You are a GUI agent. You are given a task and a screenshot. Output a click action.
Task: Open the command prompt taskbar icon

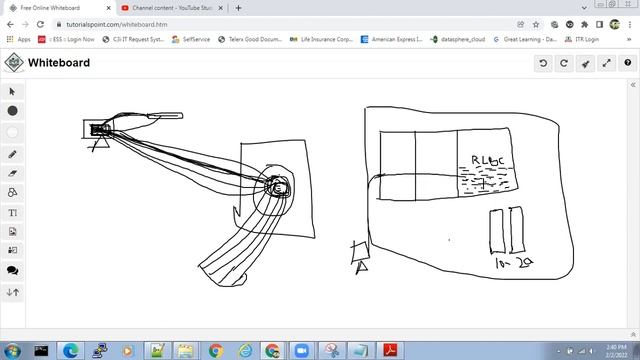tap(41, 351)
